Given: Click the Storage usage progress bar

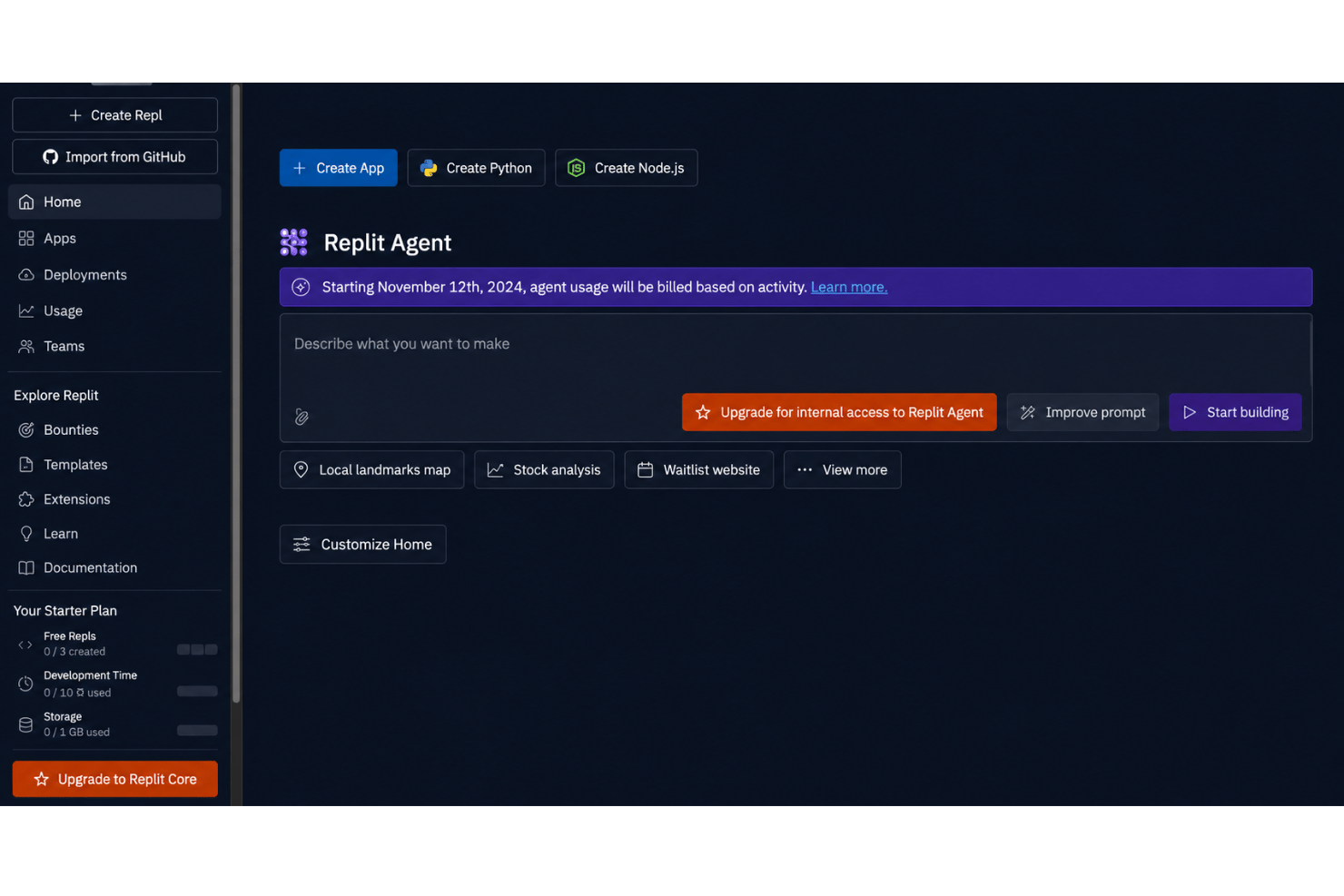Looking at the screenshot, I should click(x=197, y=730).
